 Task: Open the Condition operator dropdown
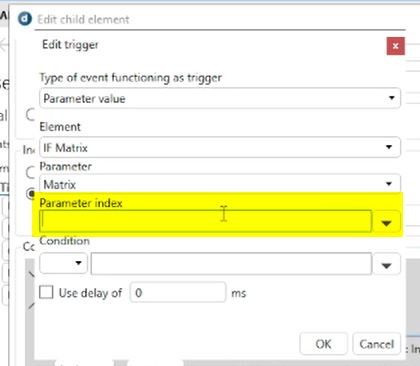tap(63, 263)
